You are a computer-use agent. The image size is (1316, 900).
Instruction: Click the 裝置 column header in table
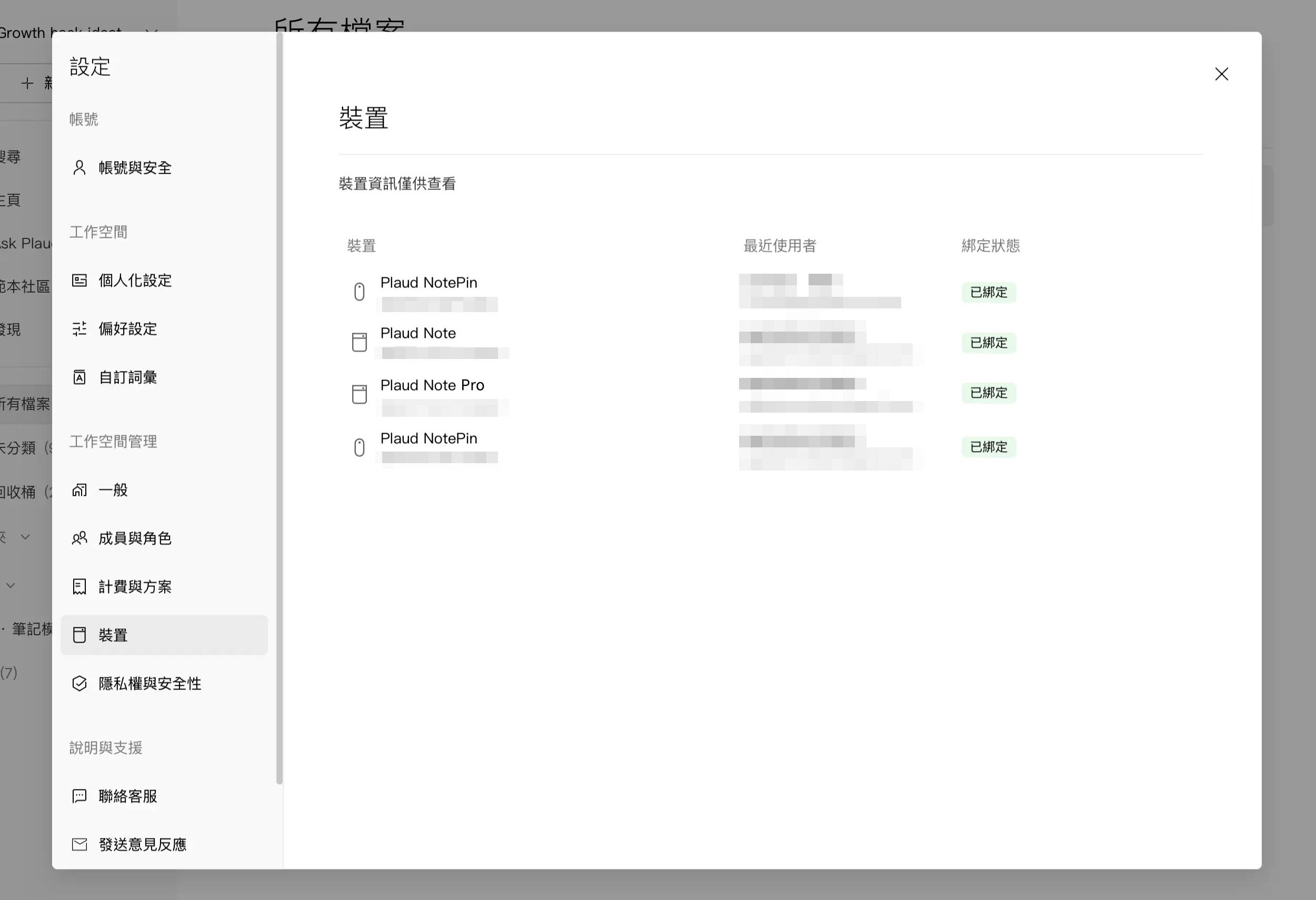coord(361,246)
